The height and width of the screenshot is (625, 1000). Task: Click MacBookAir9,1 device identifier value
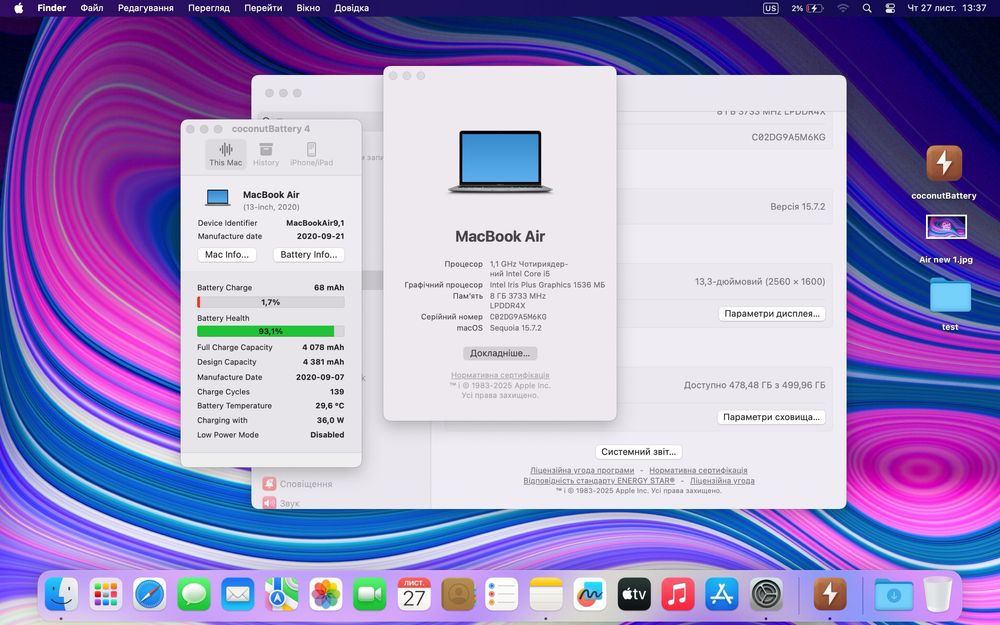click(x=315, y=223)
